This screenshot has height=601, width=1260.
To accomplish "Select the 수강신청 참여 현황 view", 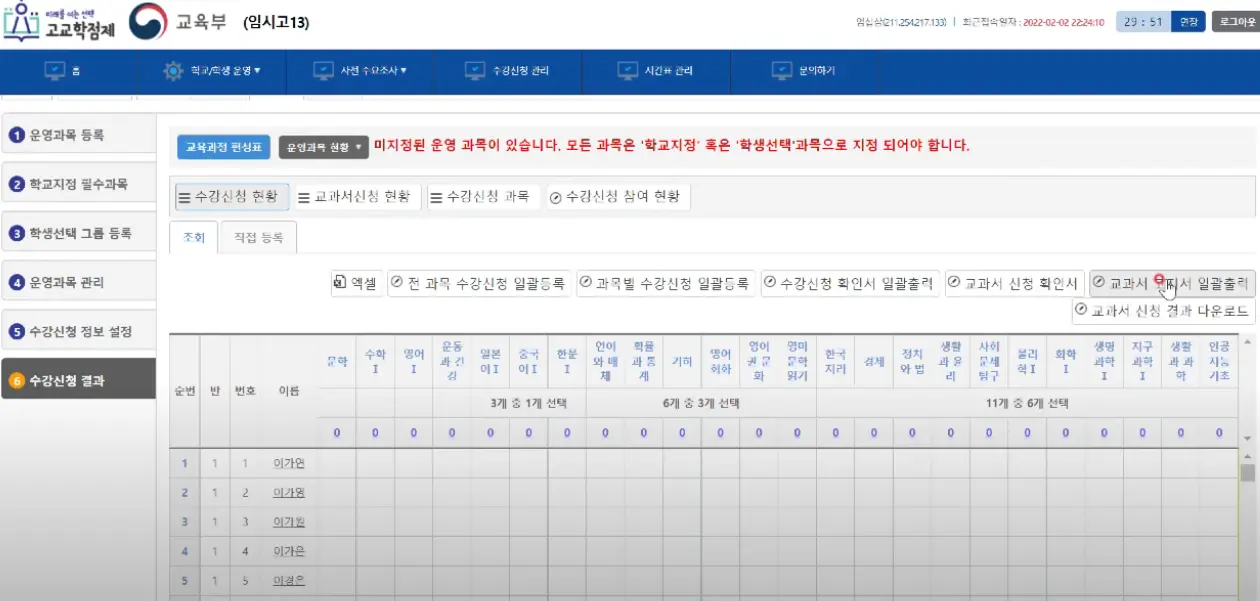I will [617, 197].
